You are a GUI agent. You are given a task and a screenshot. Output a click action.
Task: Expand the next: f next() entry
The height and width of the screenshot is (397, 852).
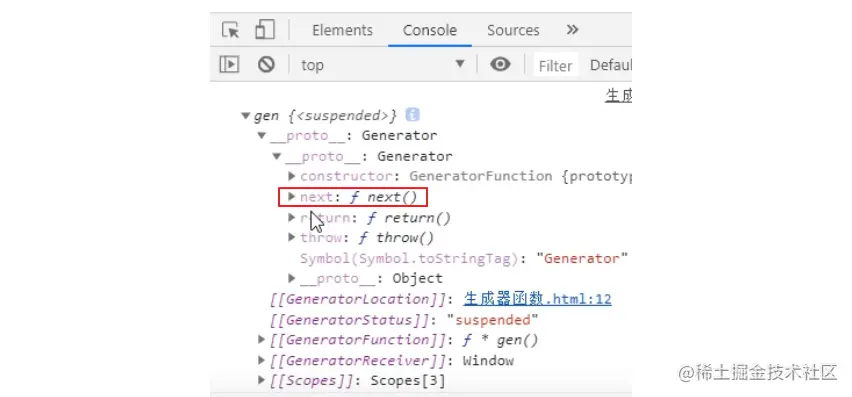tap(292, 197)
